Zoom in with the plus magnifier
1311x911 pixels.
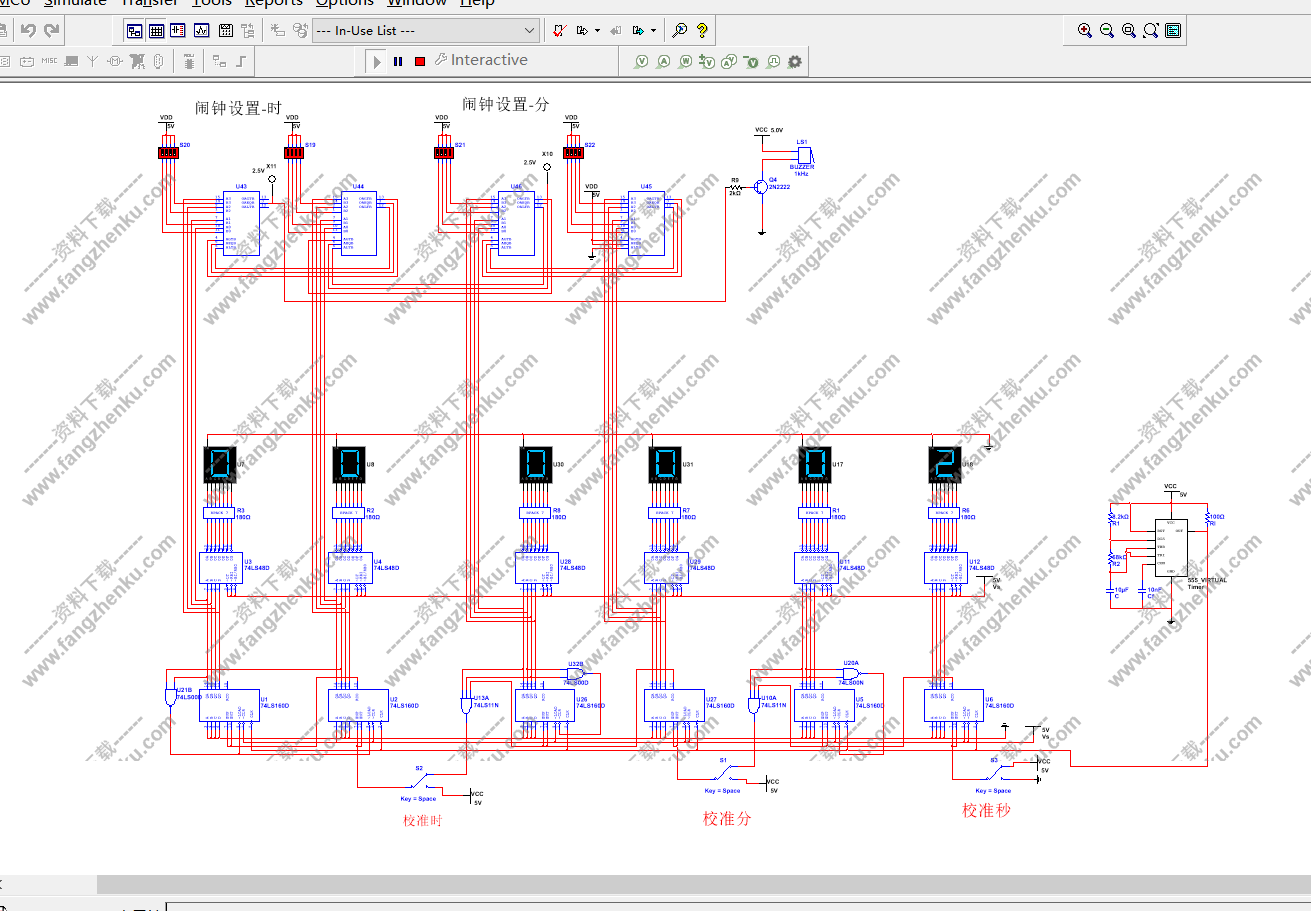click(1085, 30)
